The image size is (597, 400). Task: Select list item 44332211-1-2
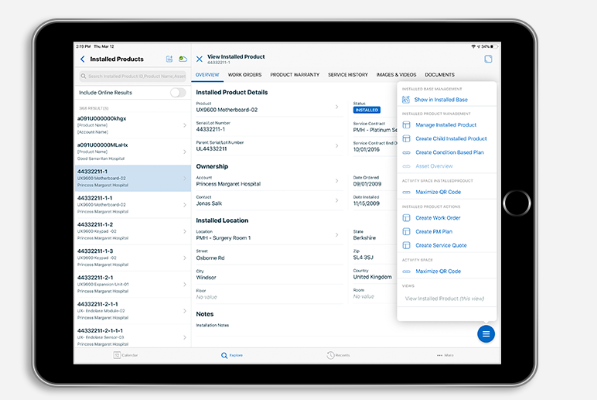click(132, 231)
